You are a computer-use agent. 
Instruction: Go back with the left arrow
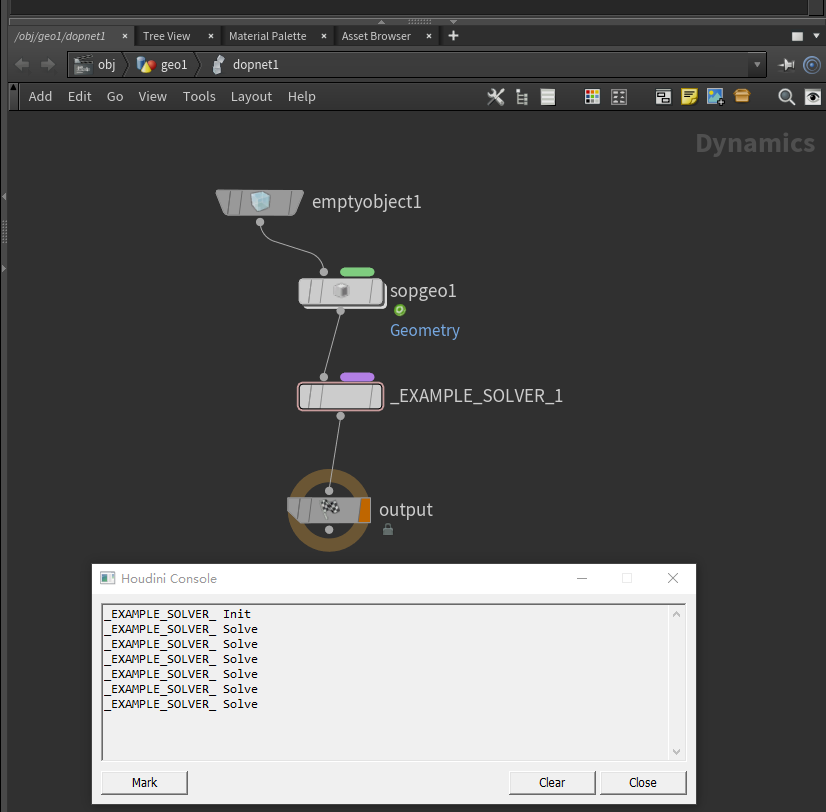(22, 65)
